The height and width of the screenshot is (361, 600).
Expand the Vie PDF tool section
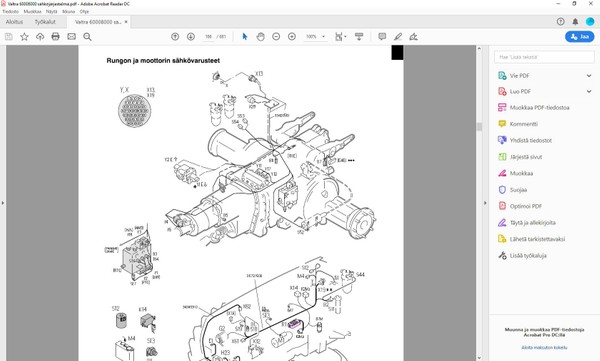pyautogui.click(x=589, y=76)
